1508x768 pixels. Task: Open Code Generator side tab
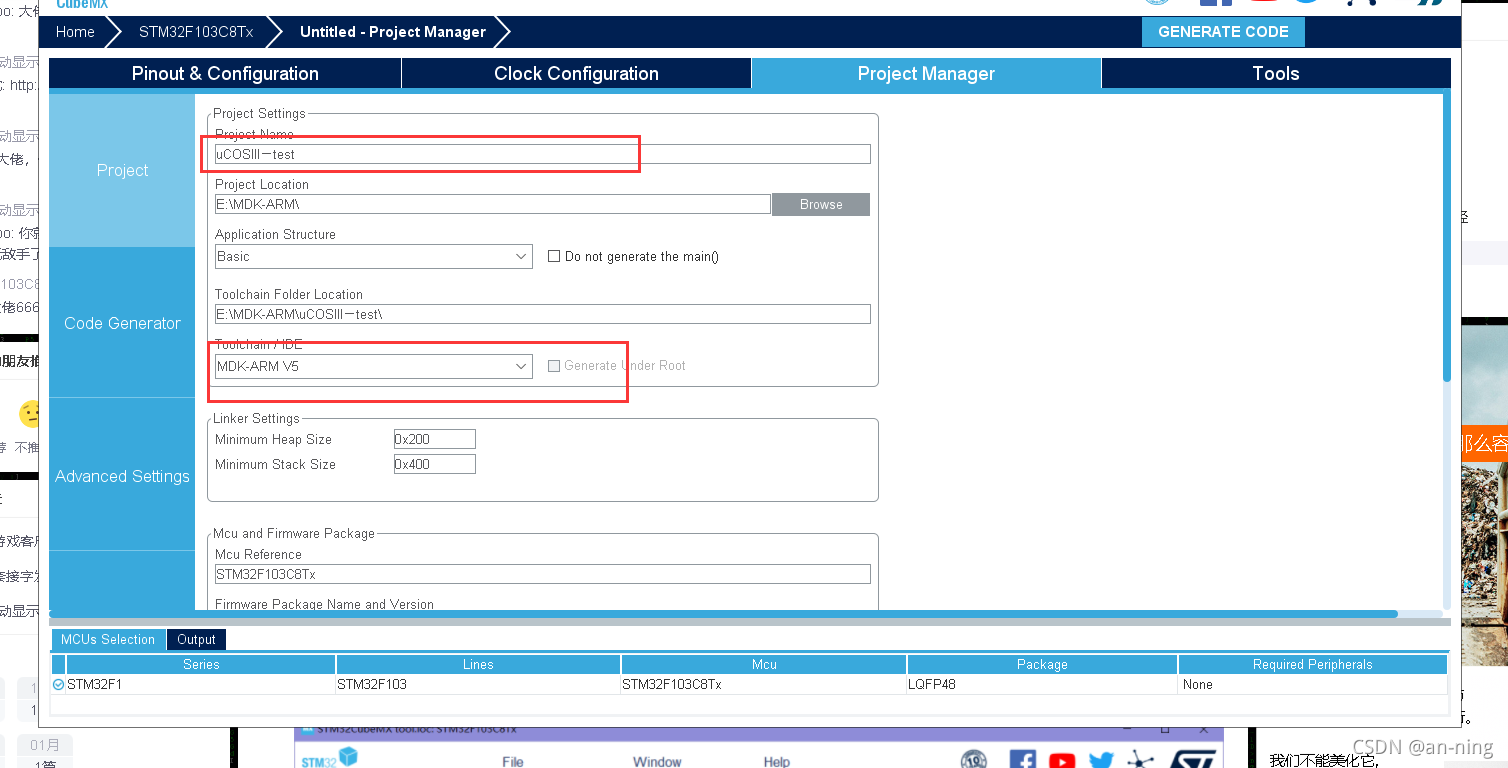(122, 323)
